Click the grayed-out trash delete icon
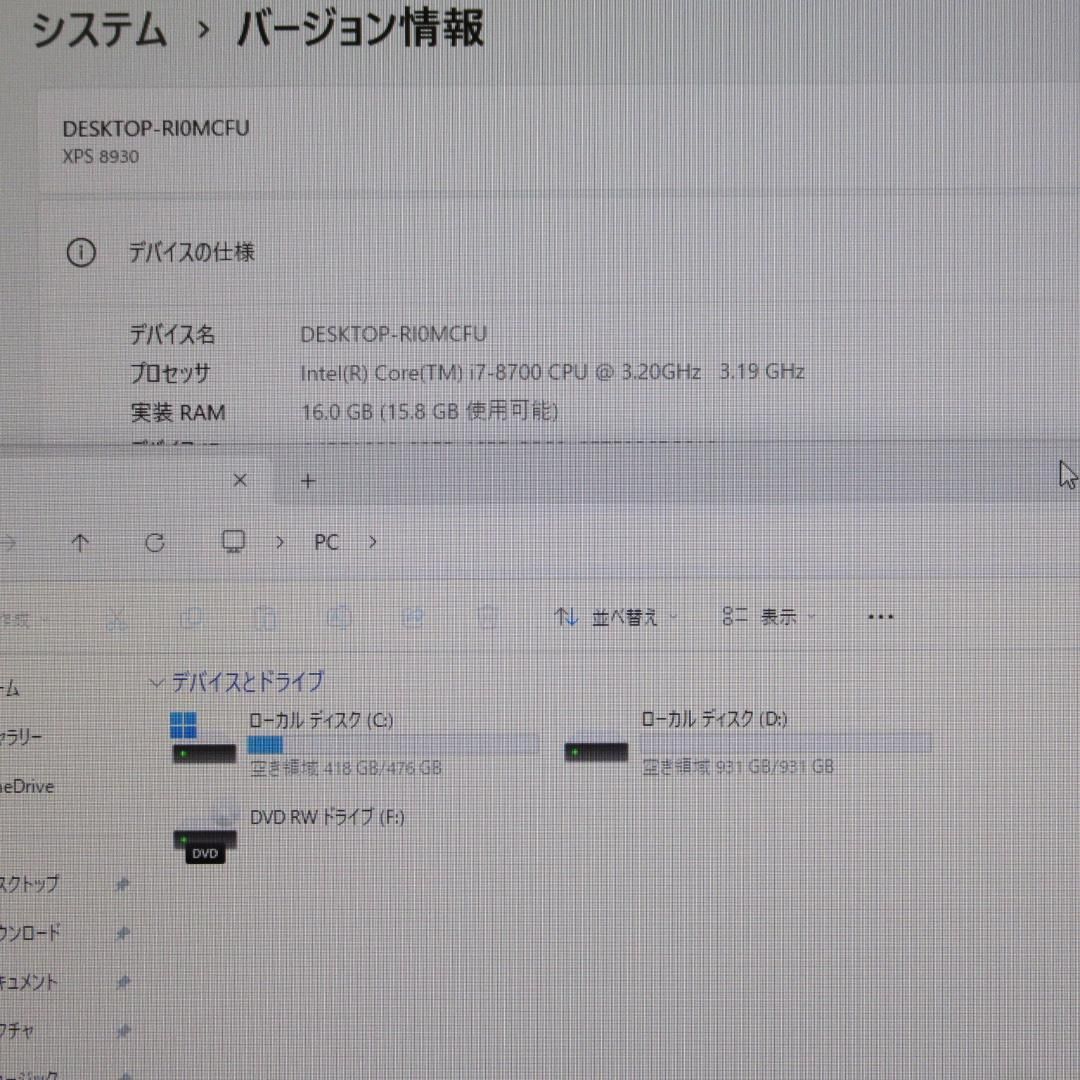1080x1080 pixels. tap(487, 618)
